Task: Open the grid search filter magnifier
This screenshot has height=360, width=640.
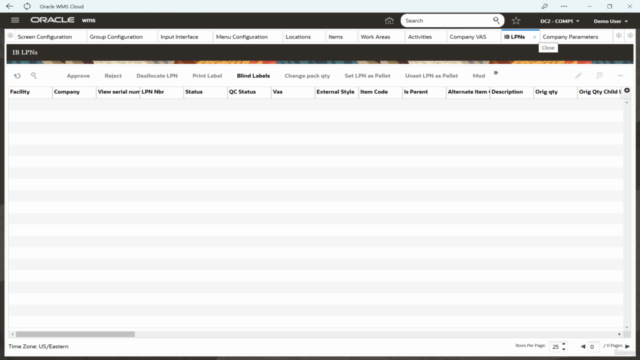Action: click(34, 76)
